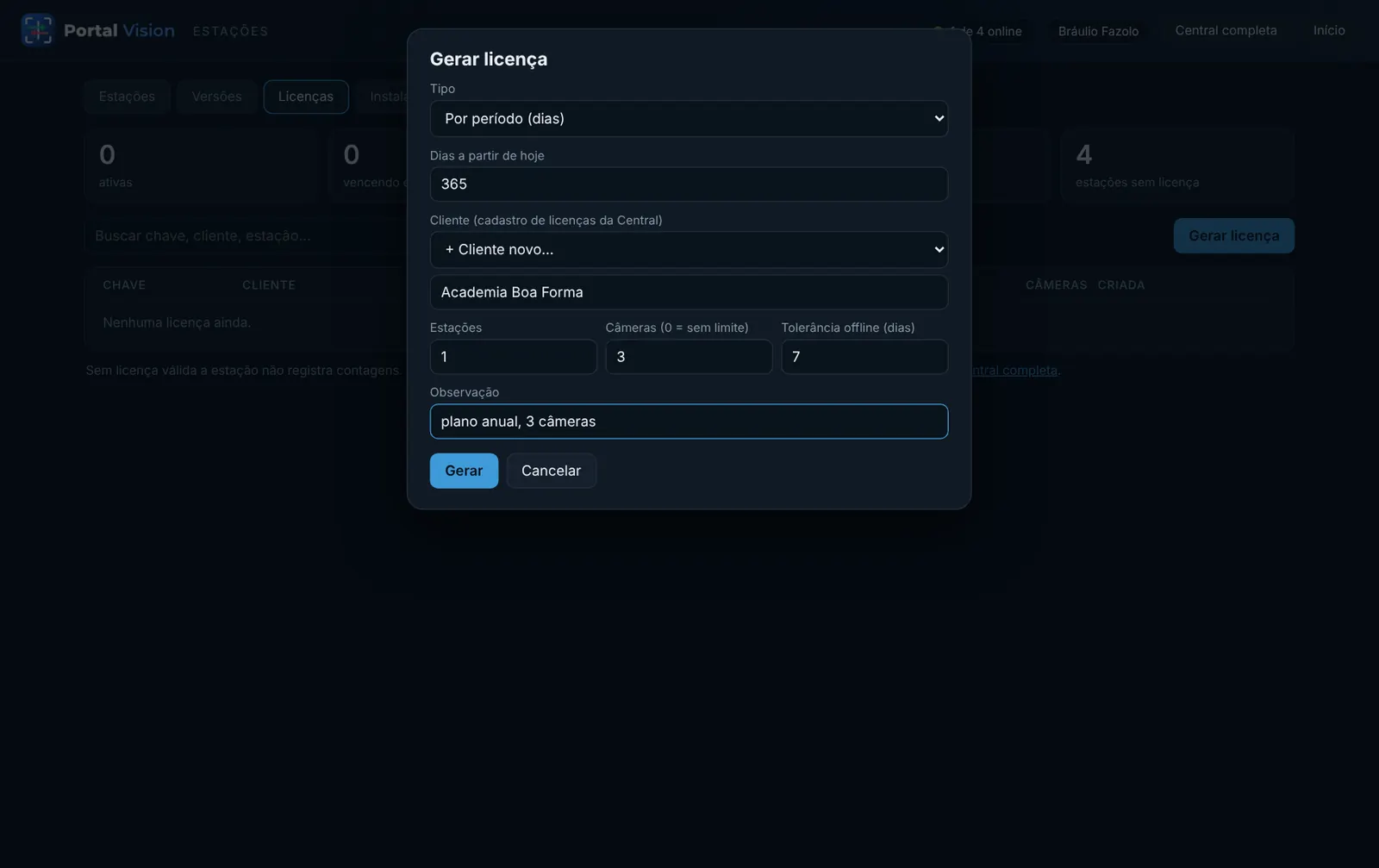Open the Tipo dropdown
This screenshot has width=1379, height=868.
coord(689,119)
